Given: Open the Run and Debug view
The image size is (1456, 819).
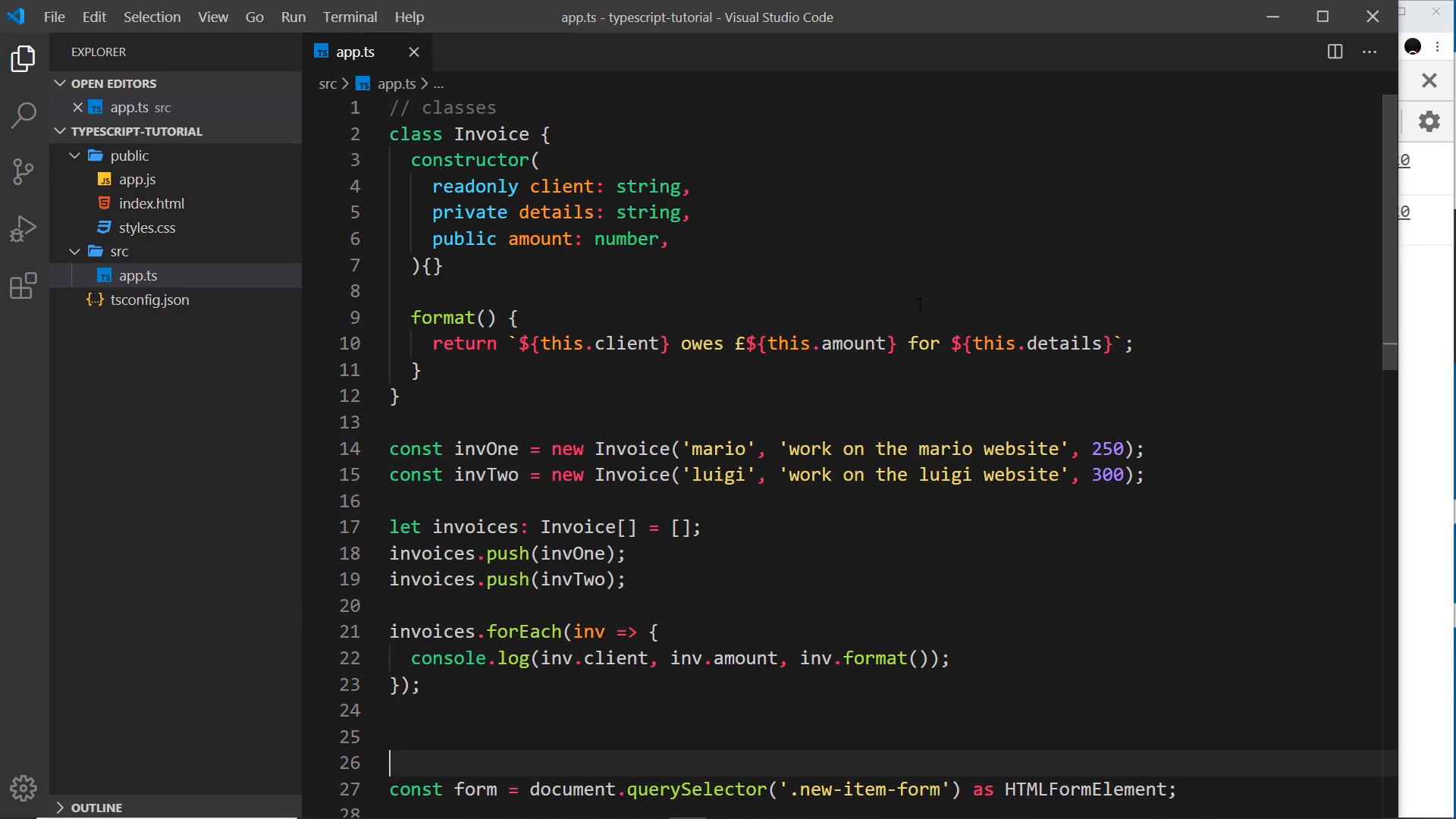Looking at the screenshot, I should point(24,228).
